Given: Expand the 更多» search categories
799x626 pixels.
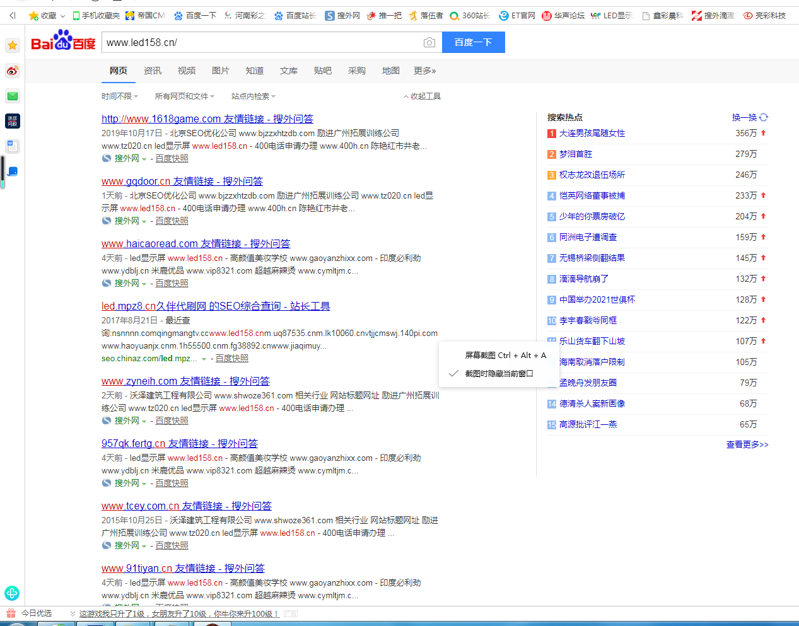Looking at the screenshot, I should (x=424, y=70).
